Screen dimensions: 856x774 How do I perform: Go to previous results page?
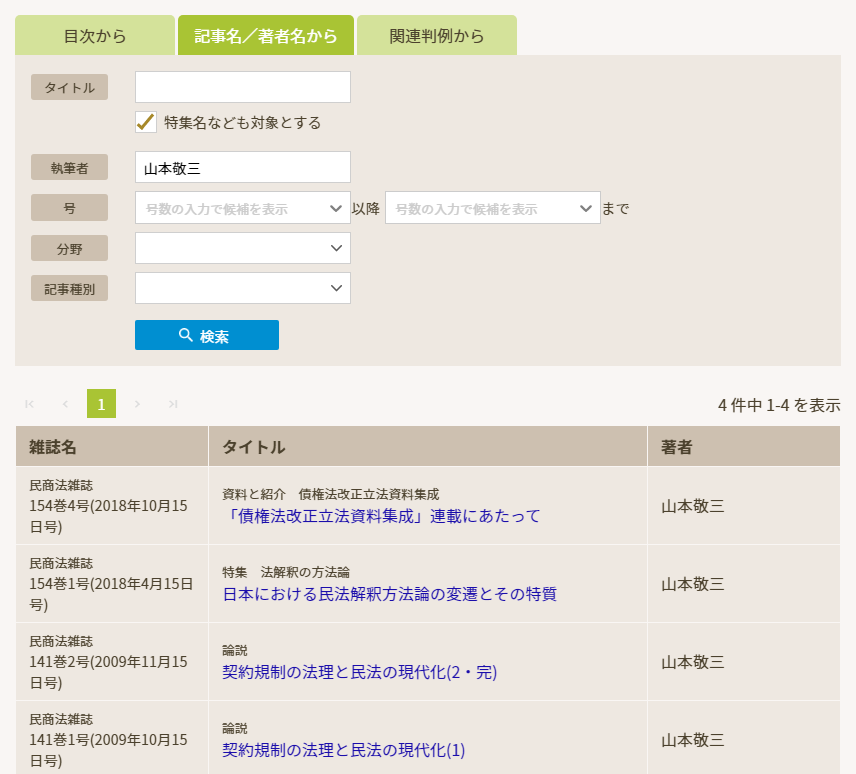[x=66, y=404]
